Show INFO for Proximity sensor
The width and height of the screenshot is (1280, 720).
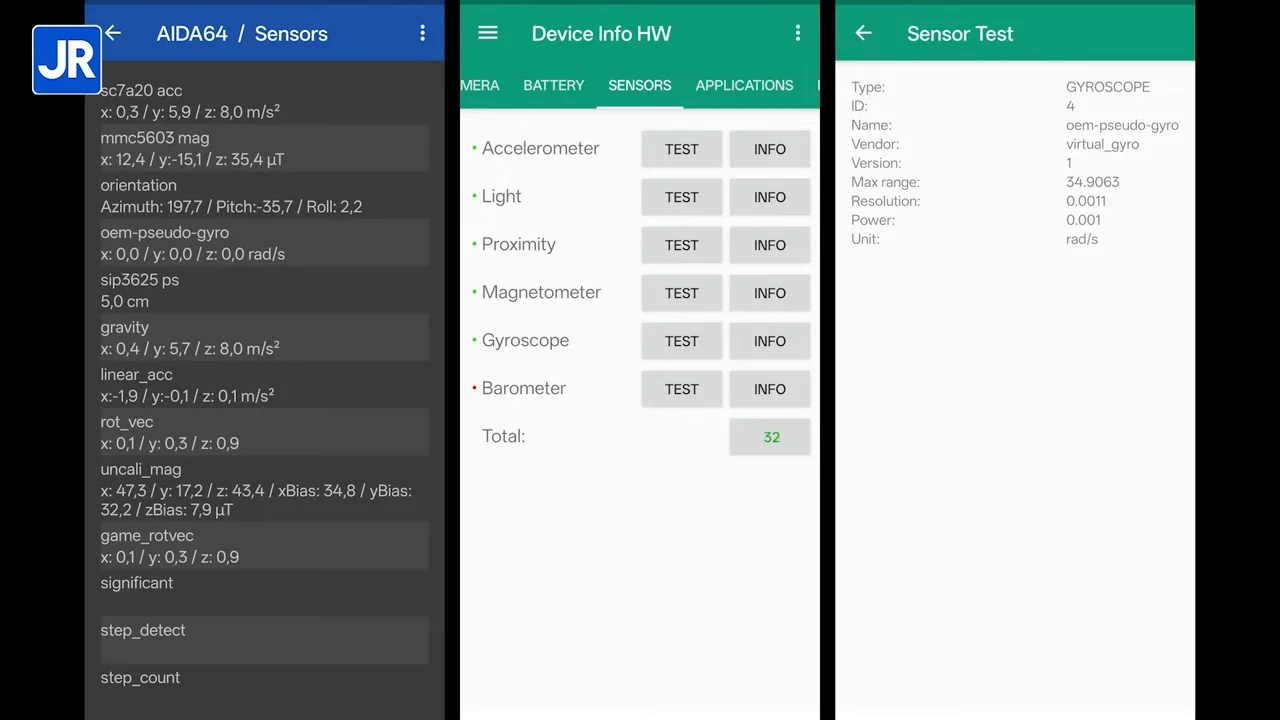click(x=769, y=245)
